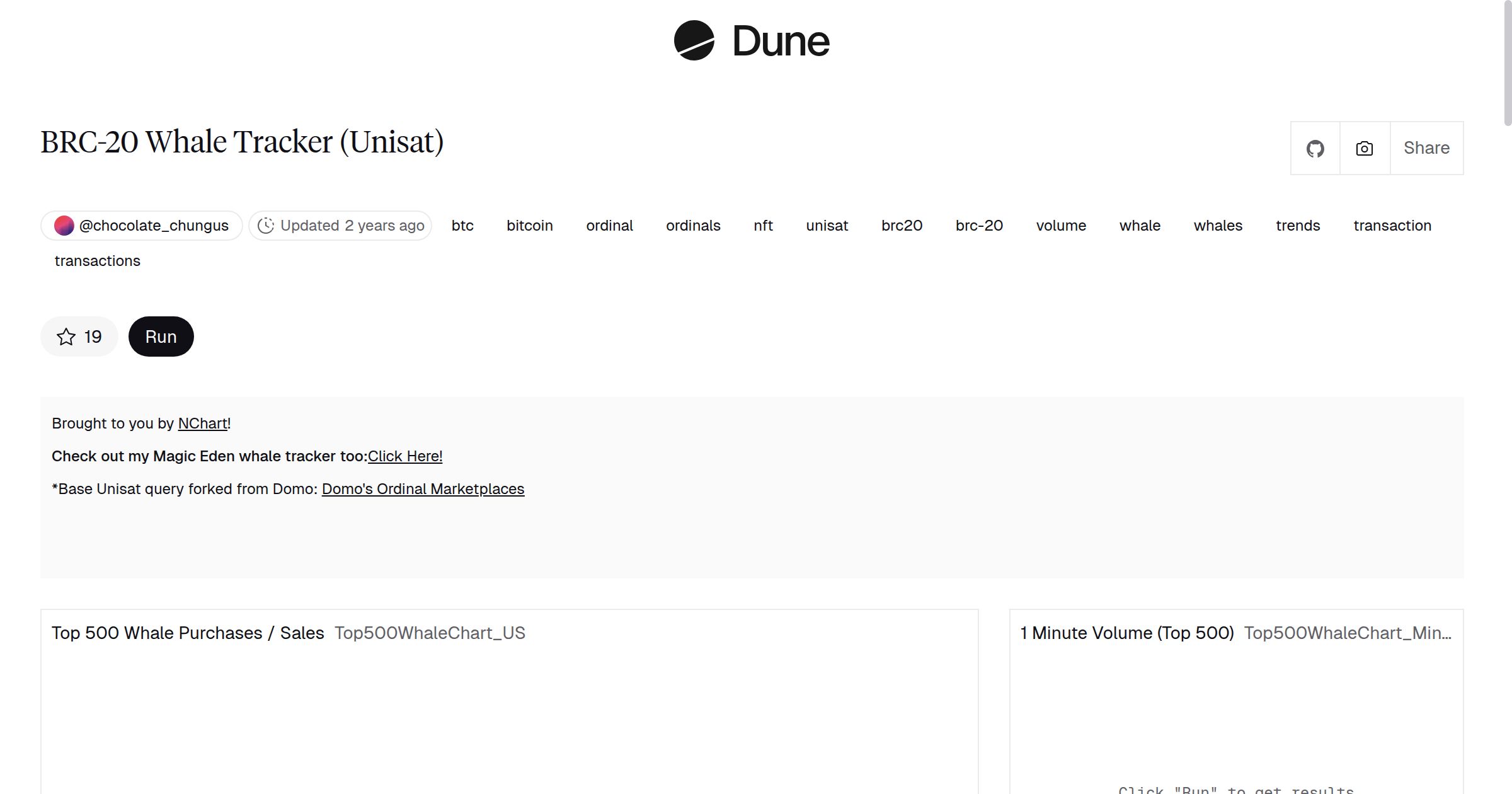Star this dashboard with the star icon
1512x794 pixels.
click(x=66, y=337)
